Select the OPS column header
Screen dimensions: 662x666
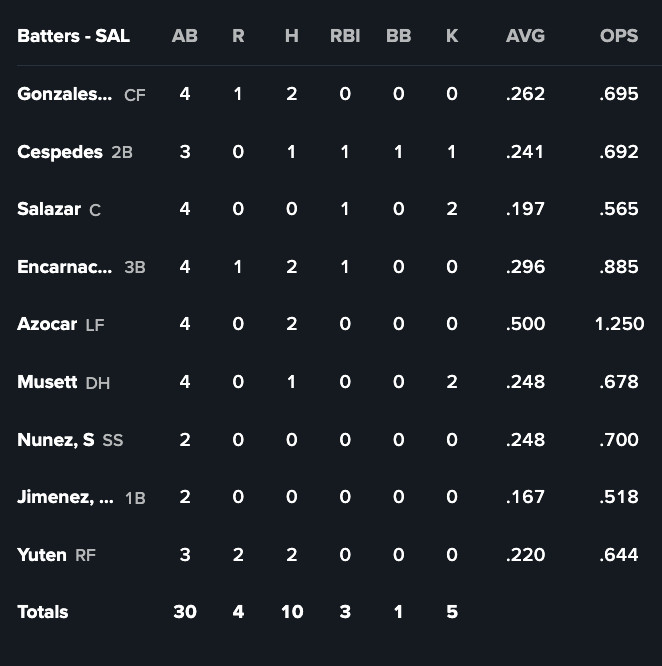tap(619, 36)
